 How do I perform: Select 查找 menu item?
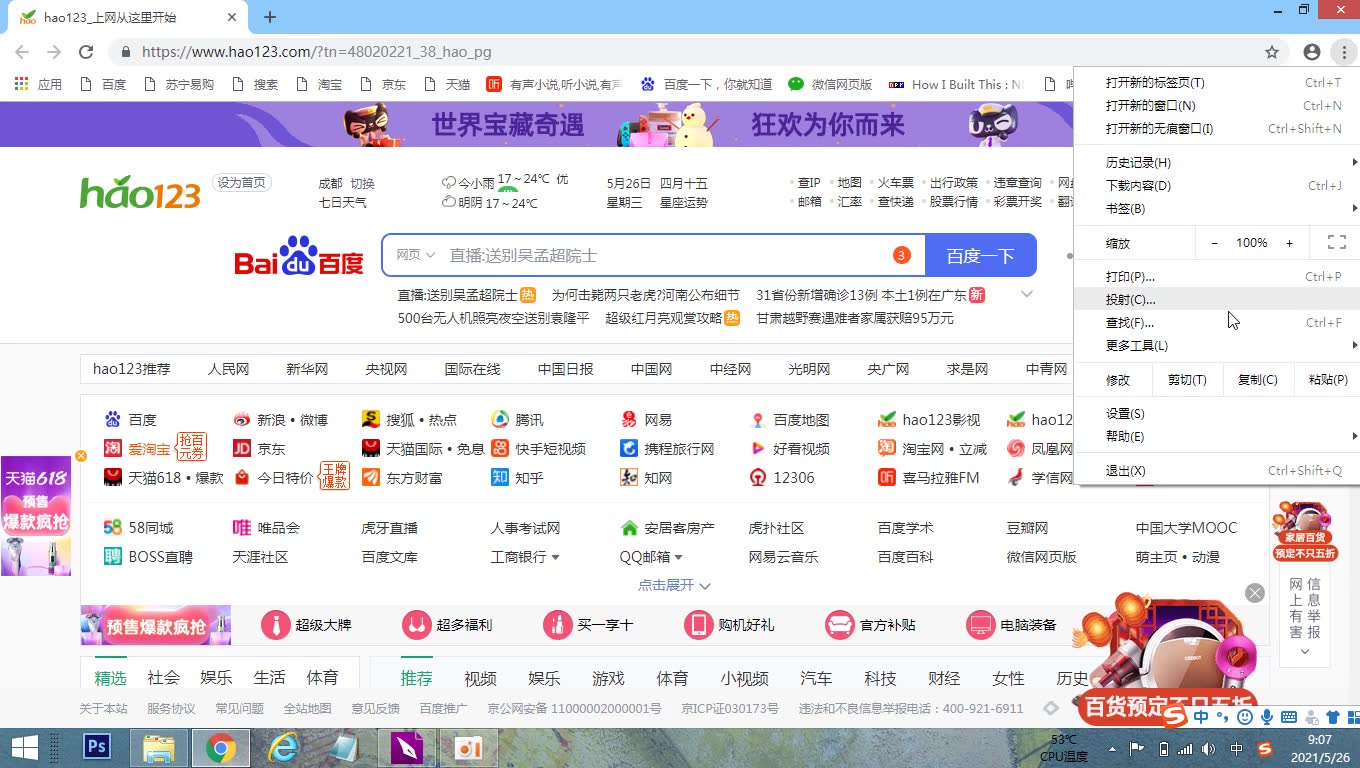point(1217,322)
